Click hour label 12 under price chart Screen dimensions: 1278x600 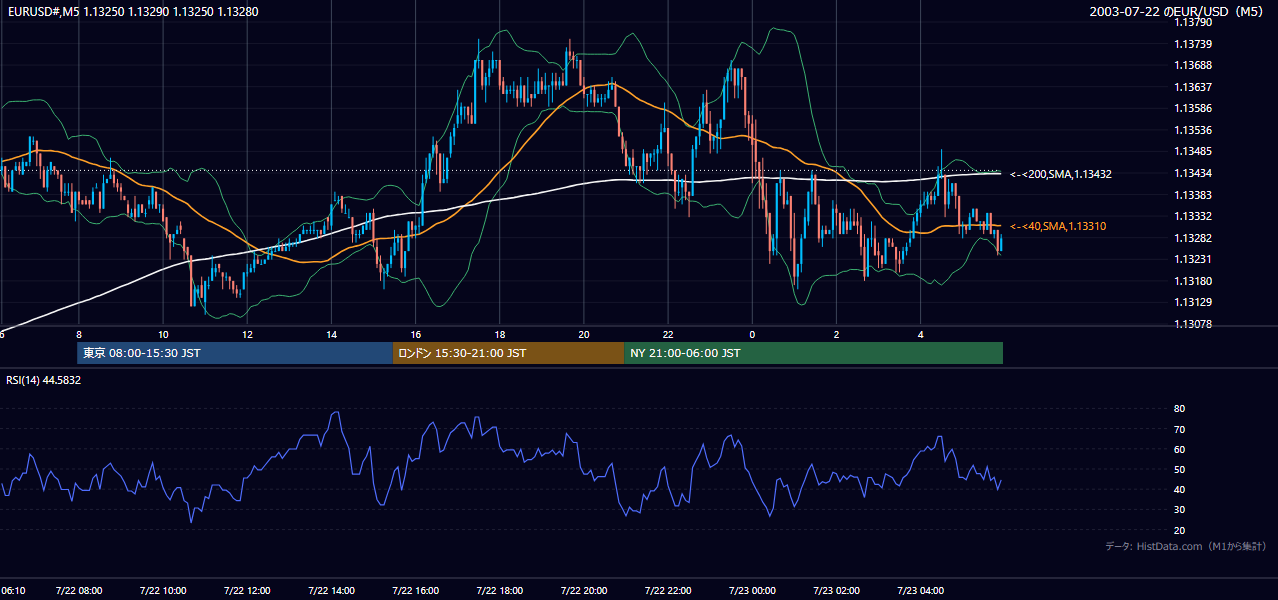coord(247,334)
